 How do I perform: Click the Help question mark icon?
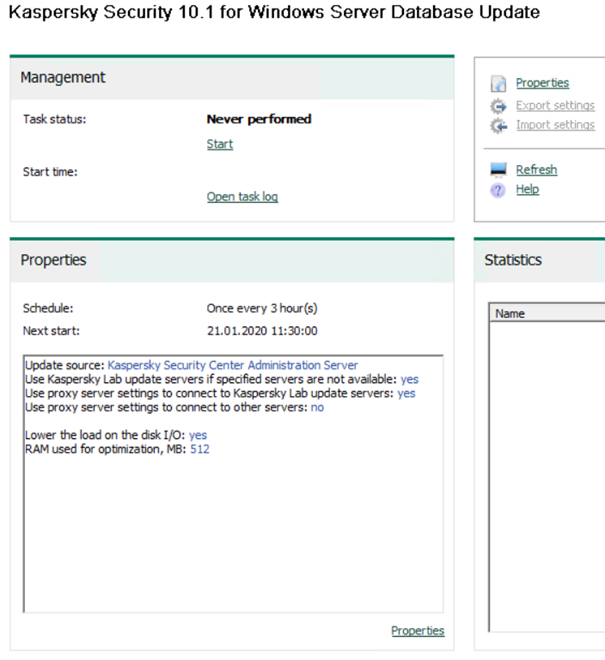[x=498, y=190]
